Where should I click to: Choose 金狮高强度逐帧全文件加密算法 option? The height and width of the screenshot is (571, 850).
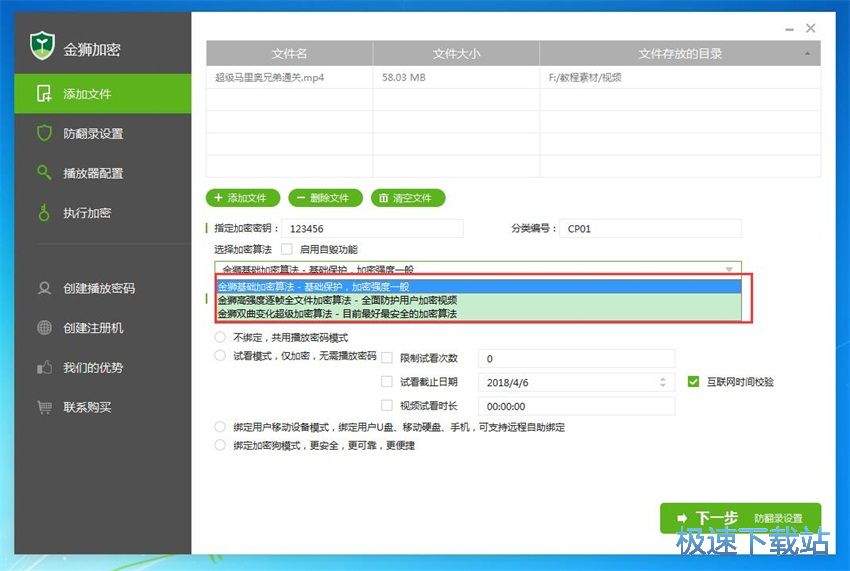479,300
